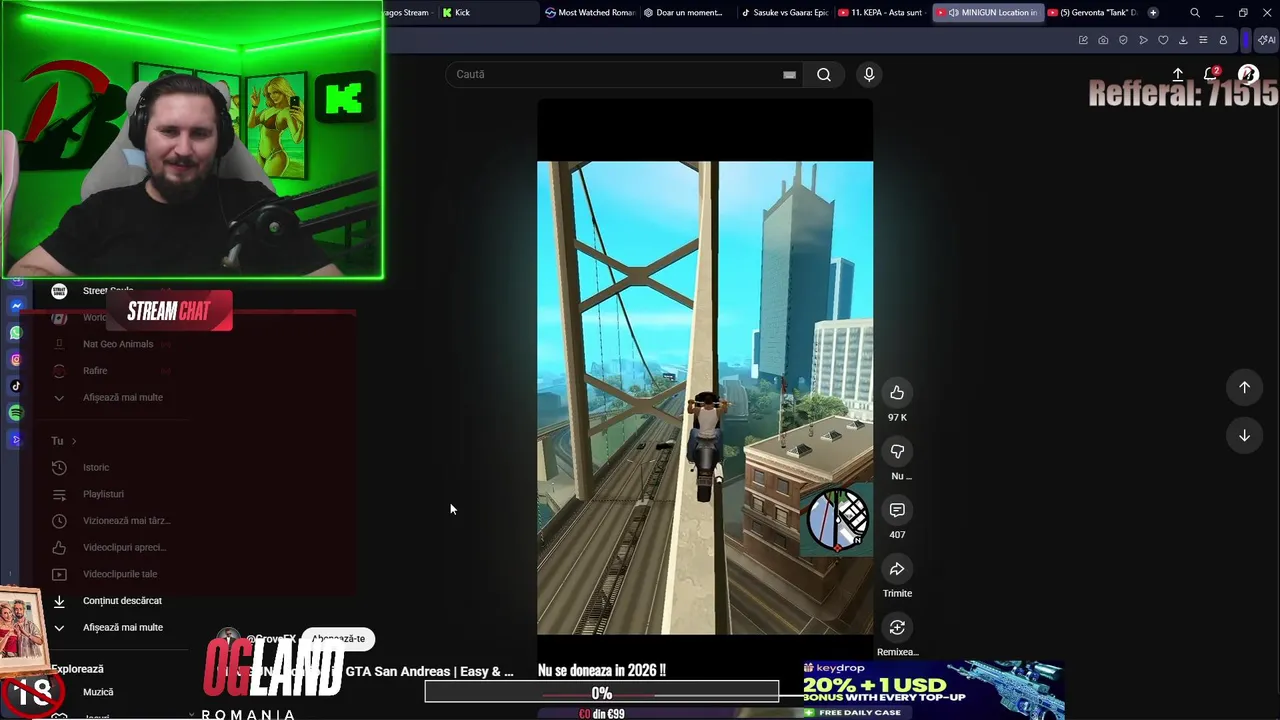Open Messenger in the browser sidebar
Screen dimensions: 1280x720
pos(16,306)
